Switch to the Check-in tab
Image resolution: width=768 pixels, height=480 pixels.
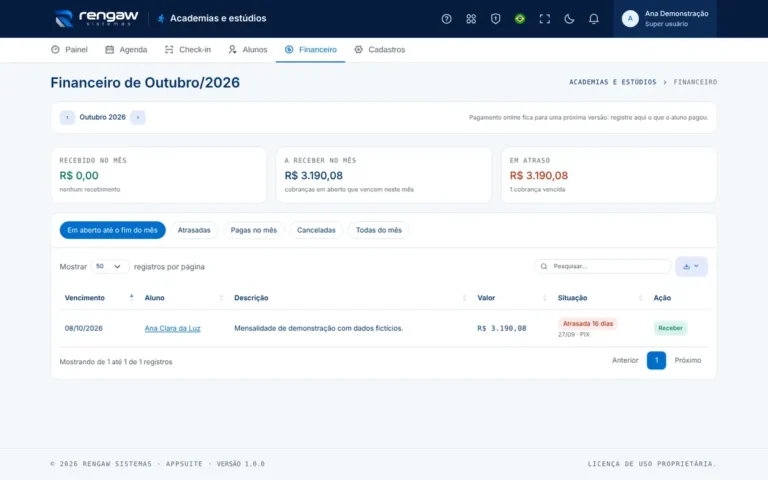pos(188,49)
